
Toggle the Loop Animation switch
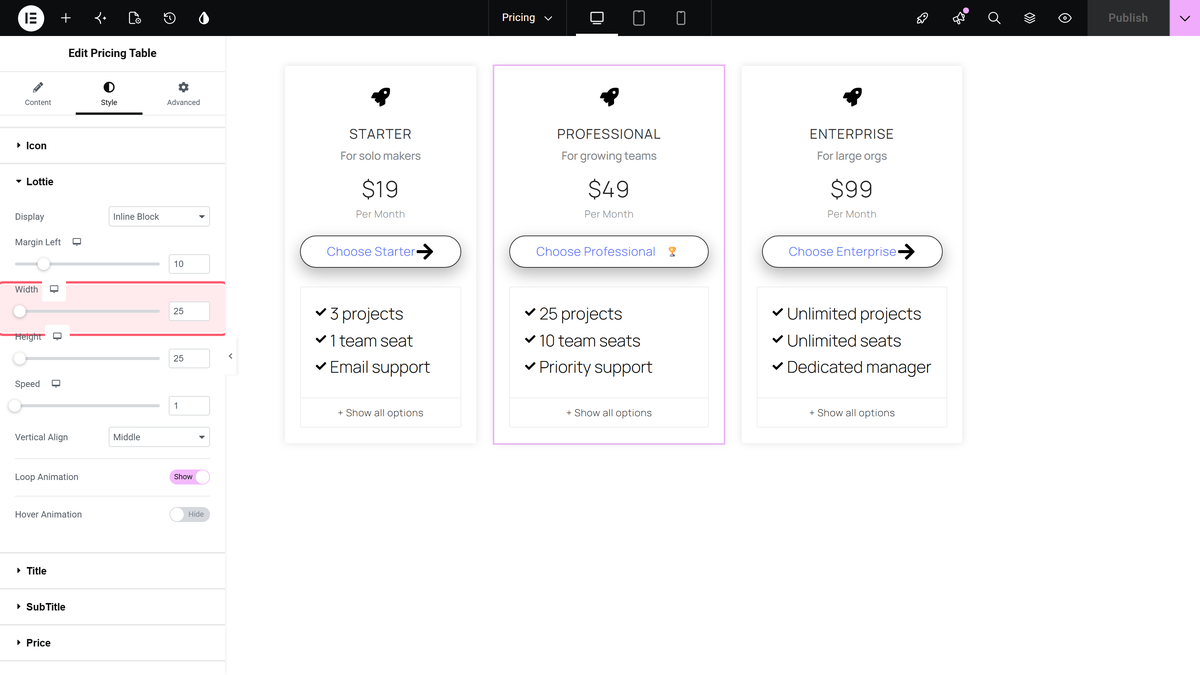click(x=190, y=477)
